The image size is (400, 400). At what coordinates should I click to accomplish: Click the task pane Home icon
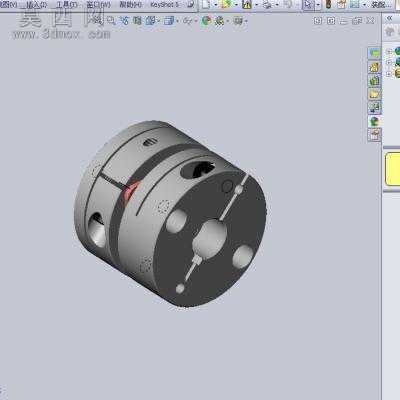(x=389, y=32)
